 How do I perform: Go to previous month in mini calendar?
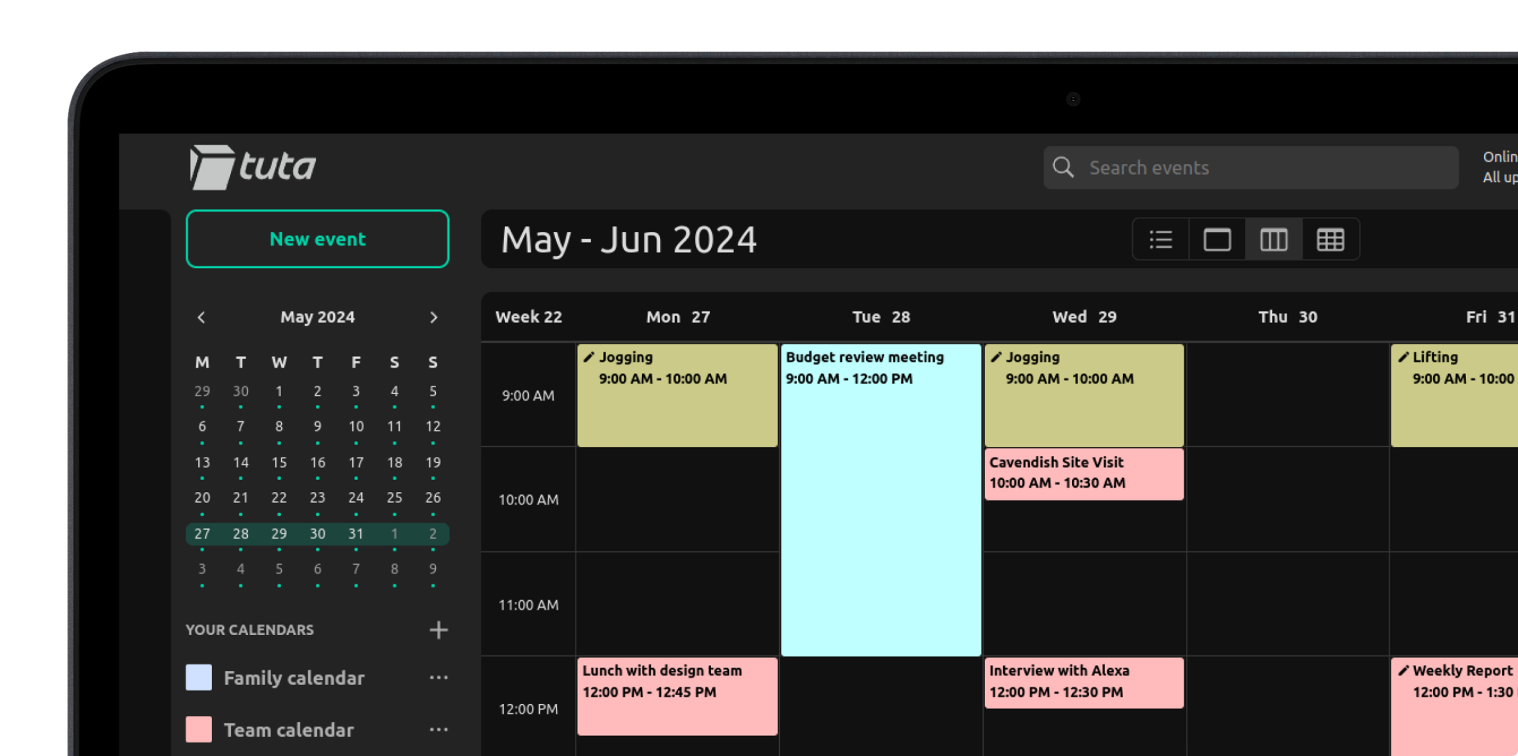(x=201, y=317)
